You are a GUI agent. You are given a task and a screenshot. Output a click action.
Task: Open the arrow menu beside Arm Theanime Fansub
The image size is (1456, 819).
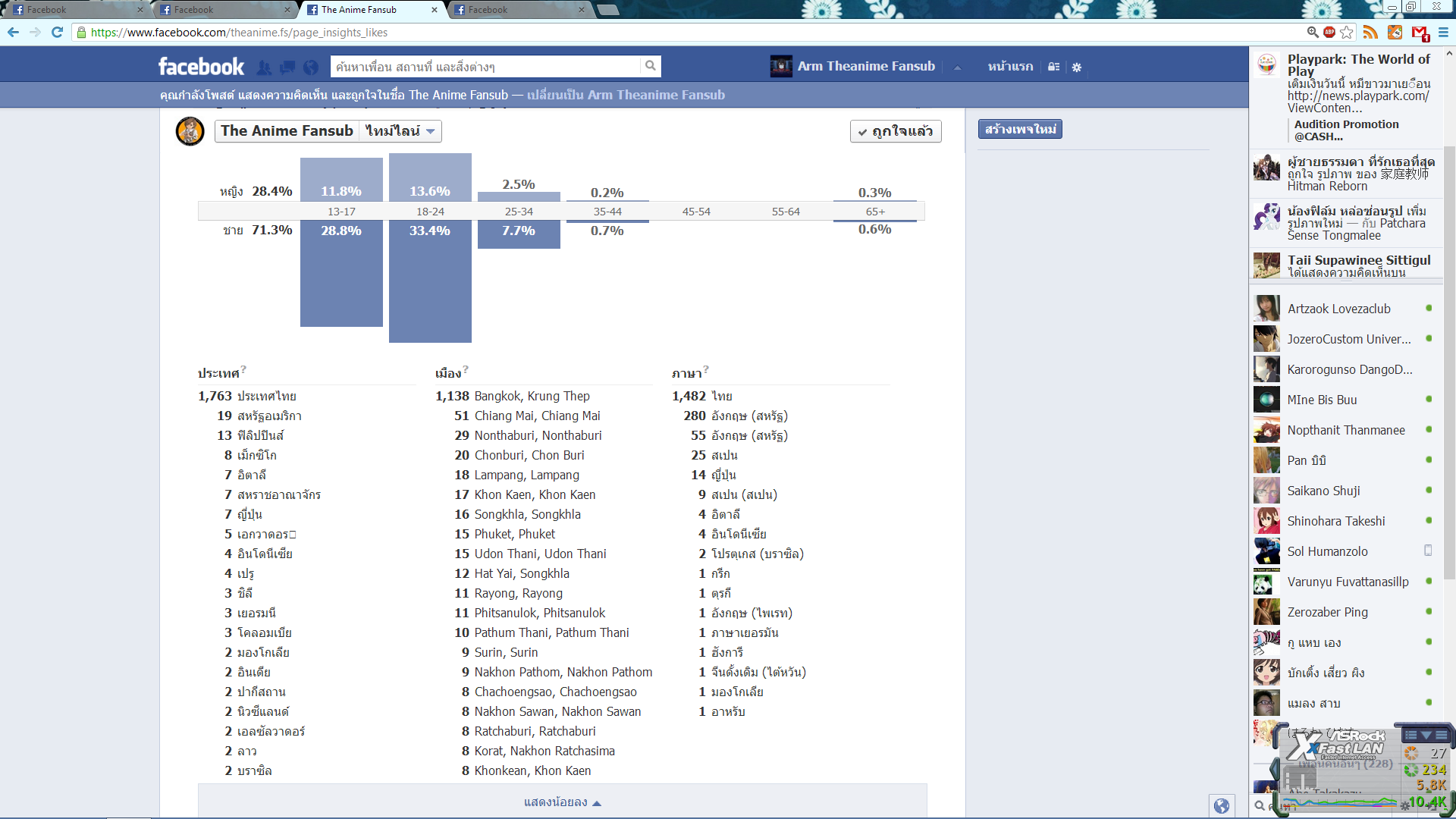point(957,67)
